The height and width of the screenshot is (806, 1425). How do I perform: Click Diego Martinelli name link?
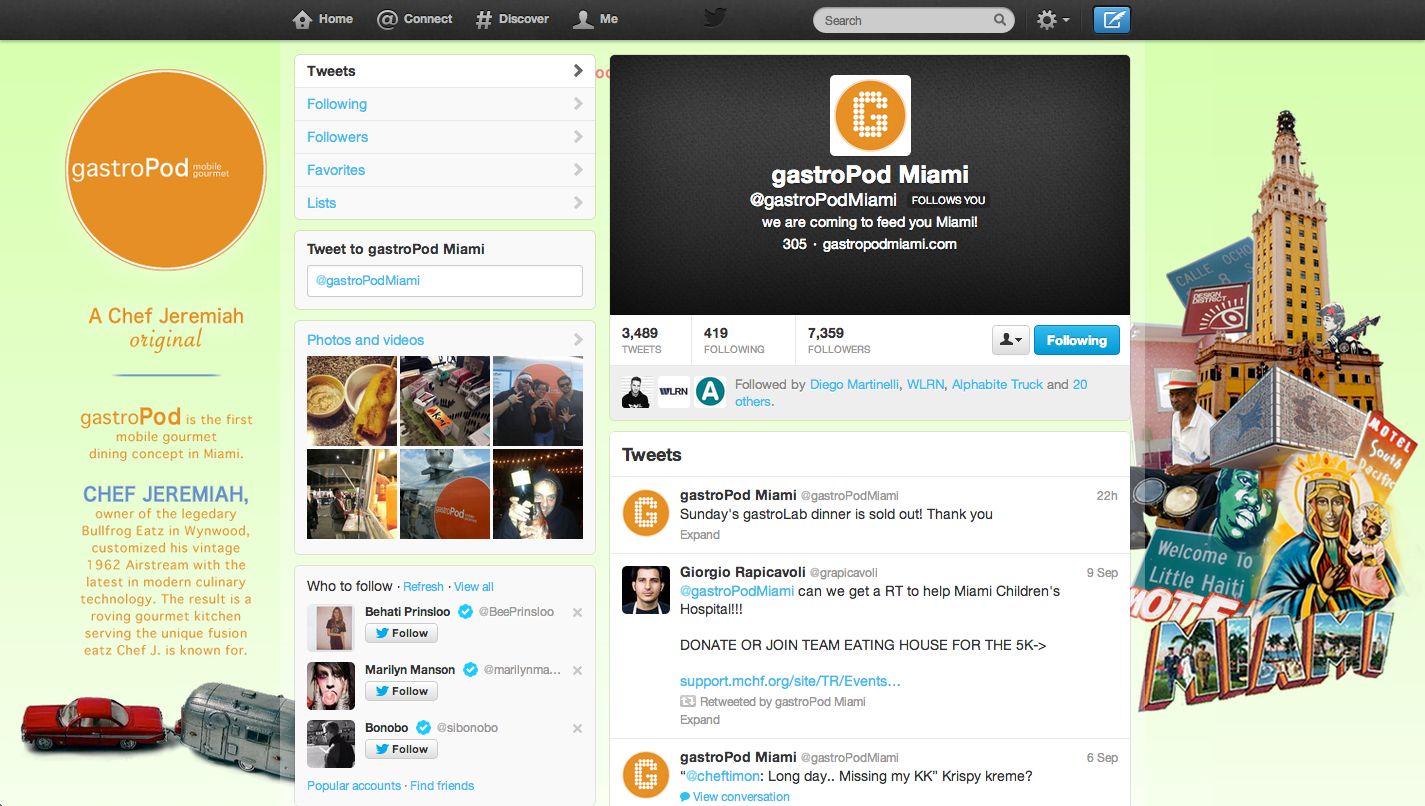pos(855,384)
